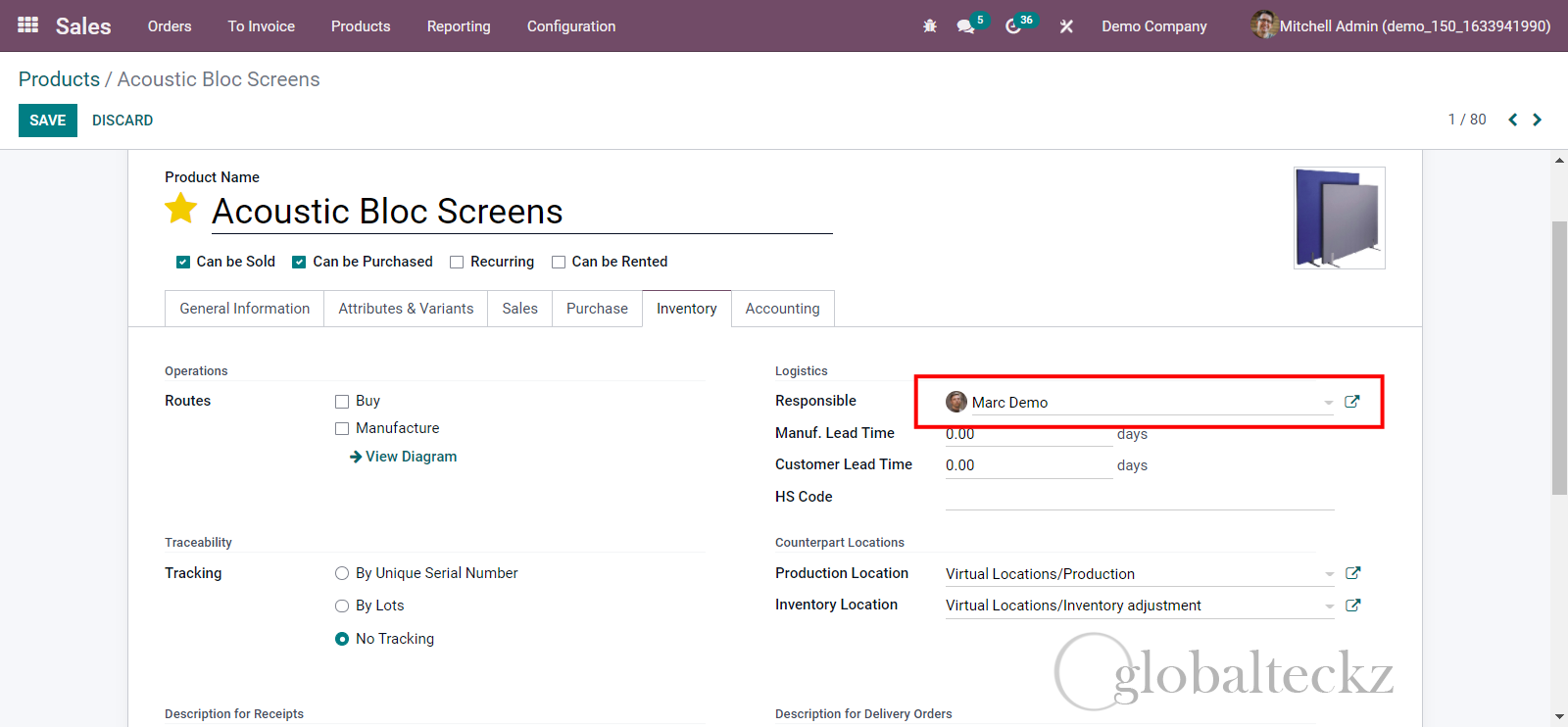Go to next product record arrow
This screenshot has height=727, width=1568.
tap(1537, 120)
